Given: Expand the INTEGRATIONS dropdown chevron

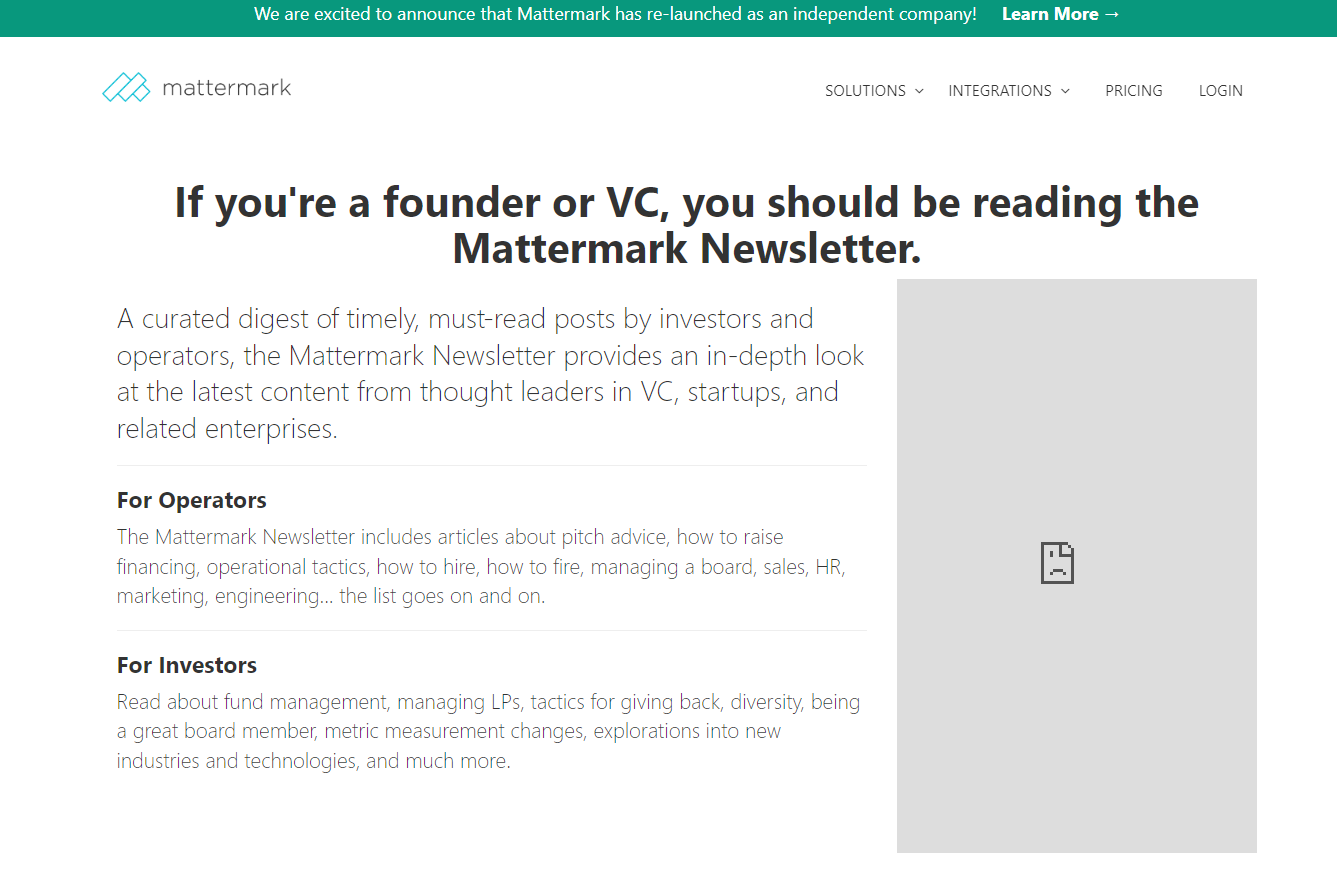Looking at the screenshot, I should coord(1067,91).
